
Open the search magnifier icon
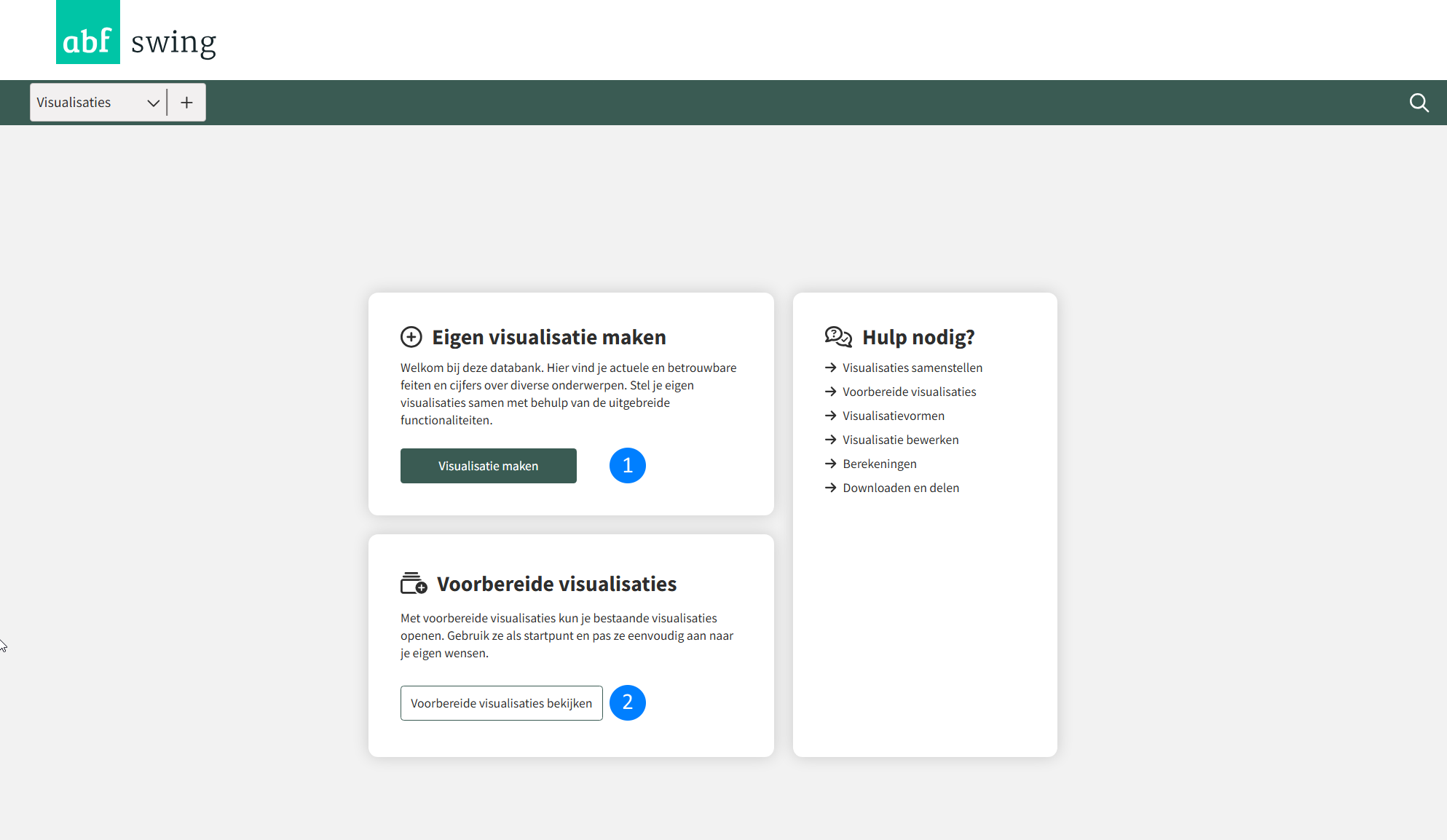(x=1419, y=103)
